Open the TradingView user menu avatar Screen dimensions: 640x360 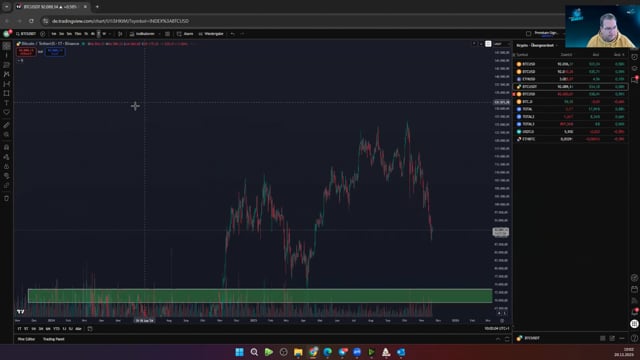(7, 34)
